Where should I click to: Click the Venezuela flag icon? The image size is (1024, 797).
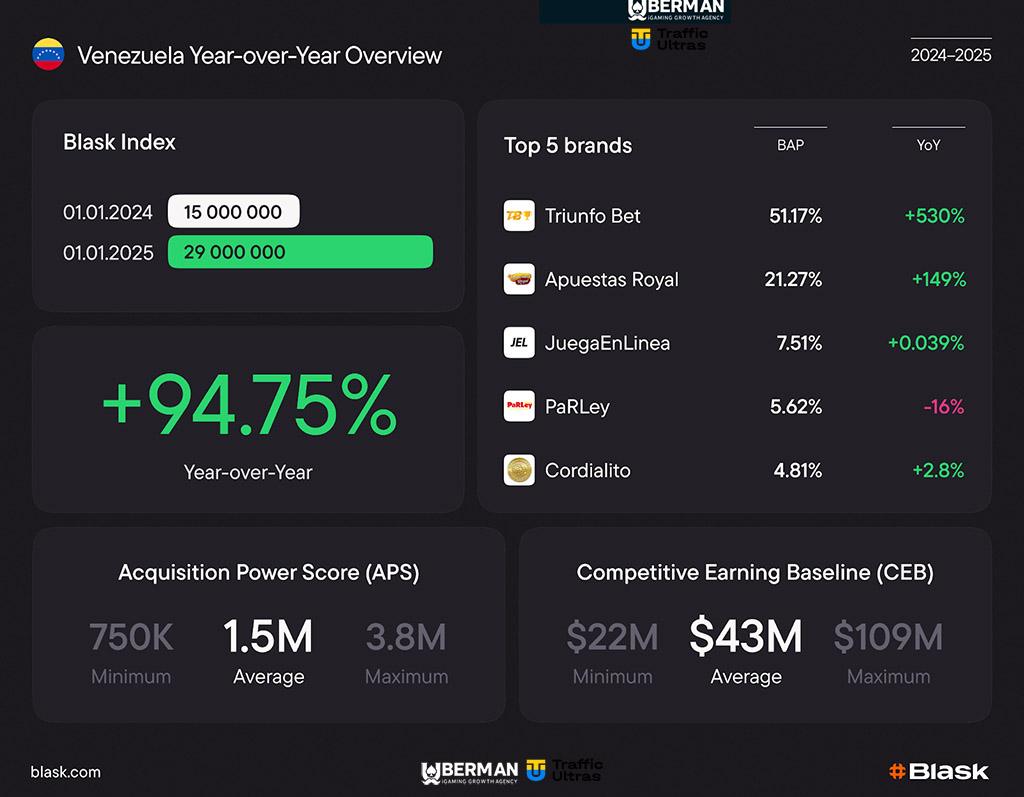click(x=48, y=55)
